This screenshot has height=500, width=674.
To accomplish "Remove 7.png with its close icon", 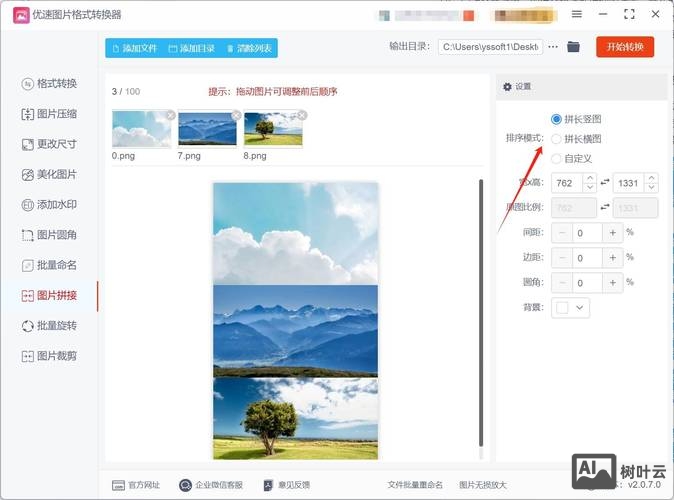I will 236,115.
